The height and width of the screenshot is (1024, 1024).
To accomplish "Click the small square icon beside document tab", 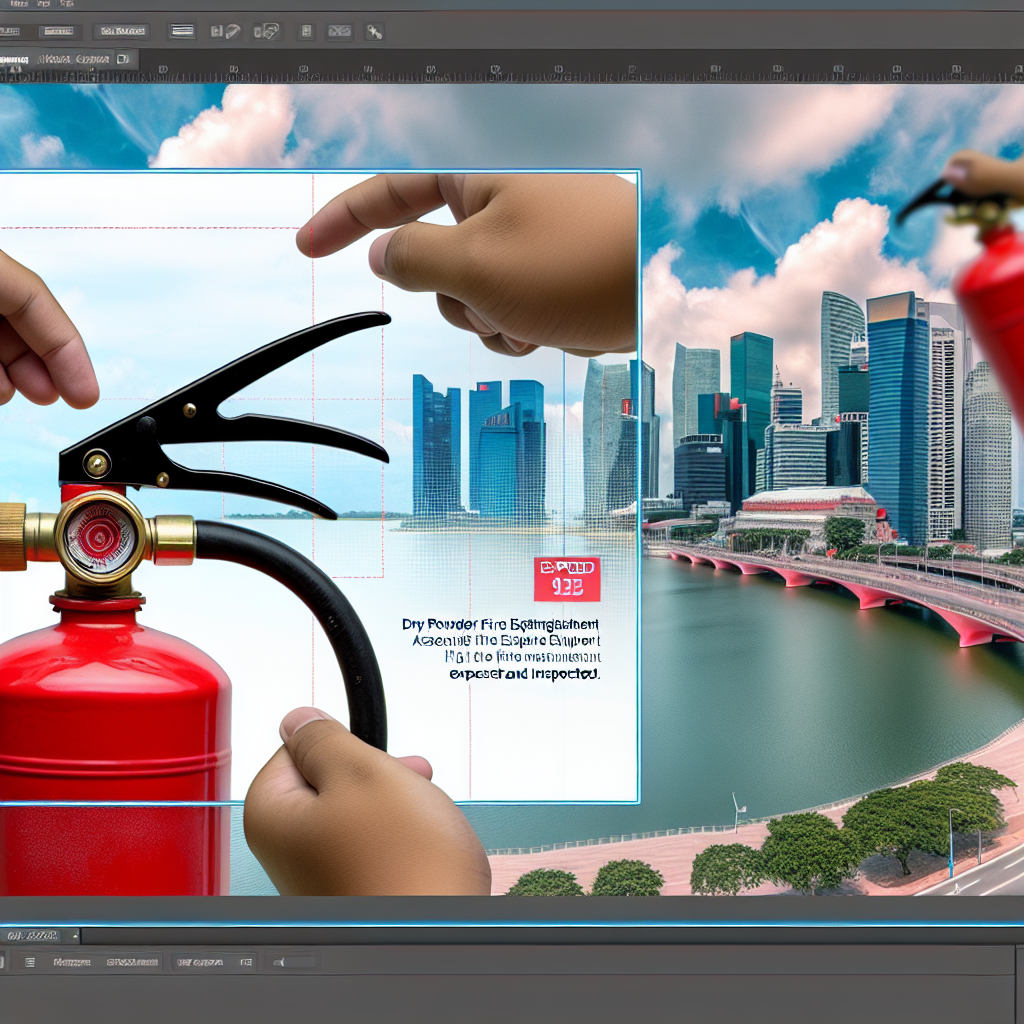I will 123,59.
